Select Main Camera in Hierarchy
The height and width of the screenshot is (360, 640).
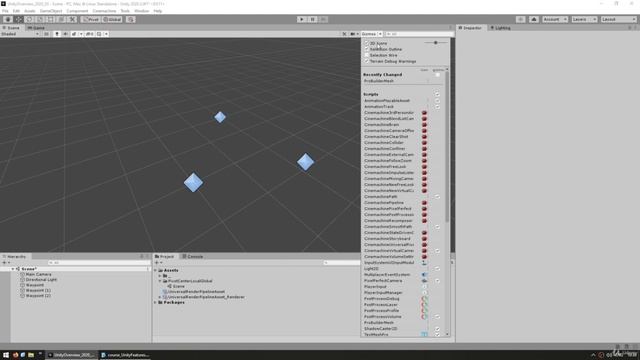[x=38, y=274]
